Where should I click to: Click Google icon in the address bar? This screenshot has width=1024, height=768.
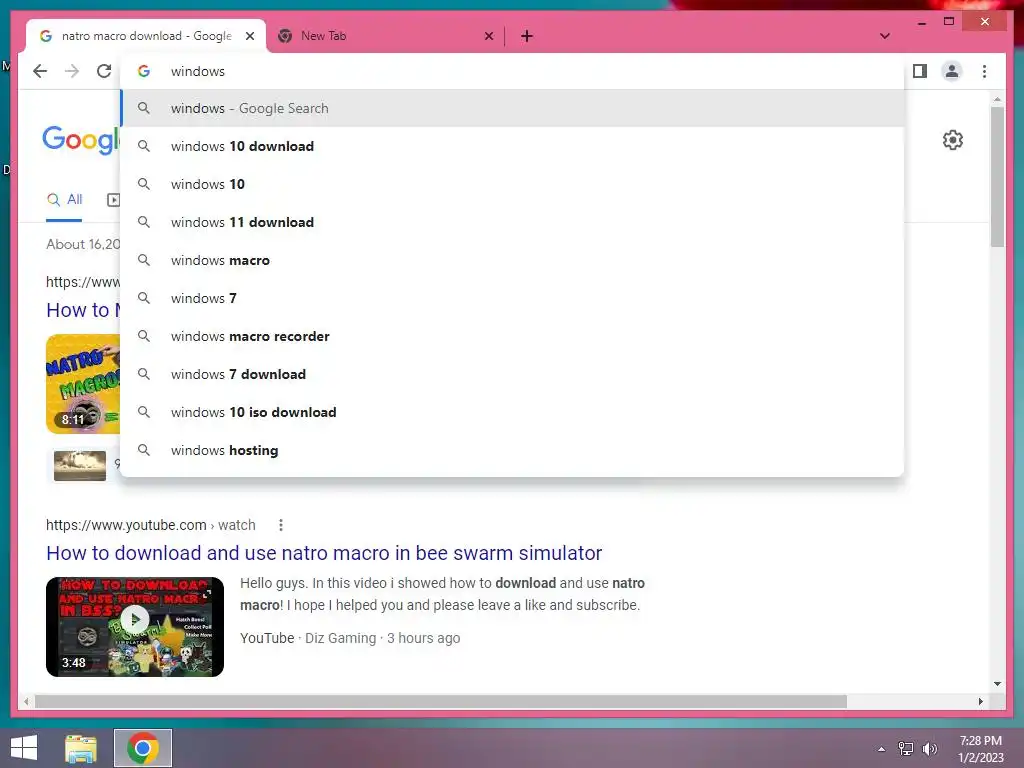click(x=144, y=71)
